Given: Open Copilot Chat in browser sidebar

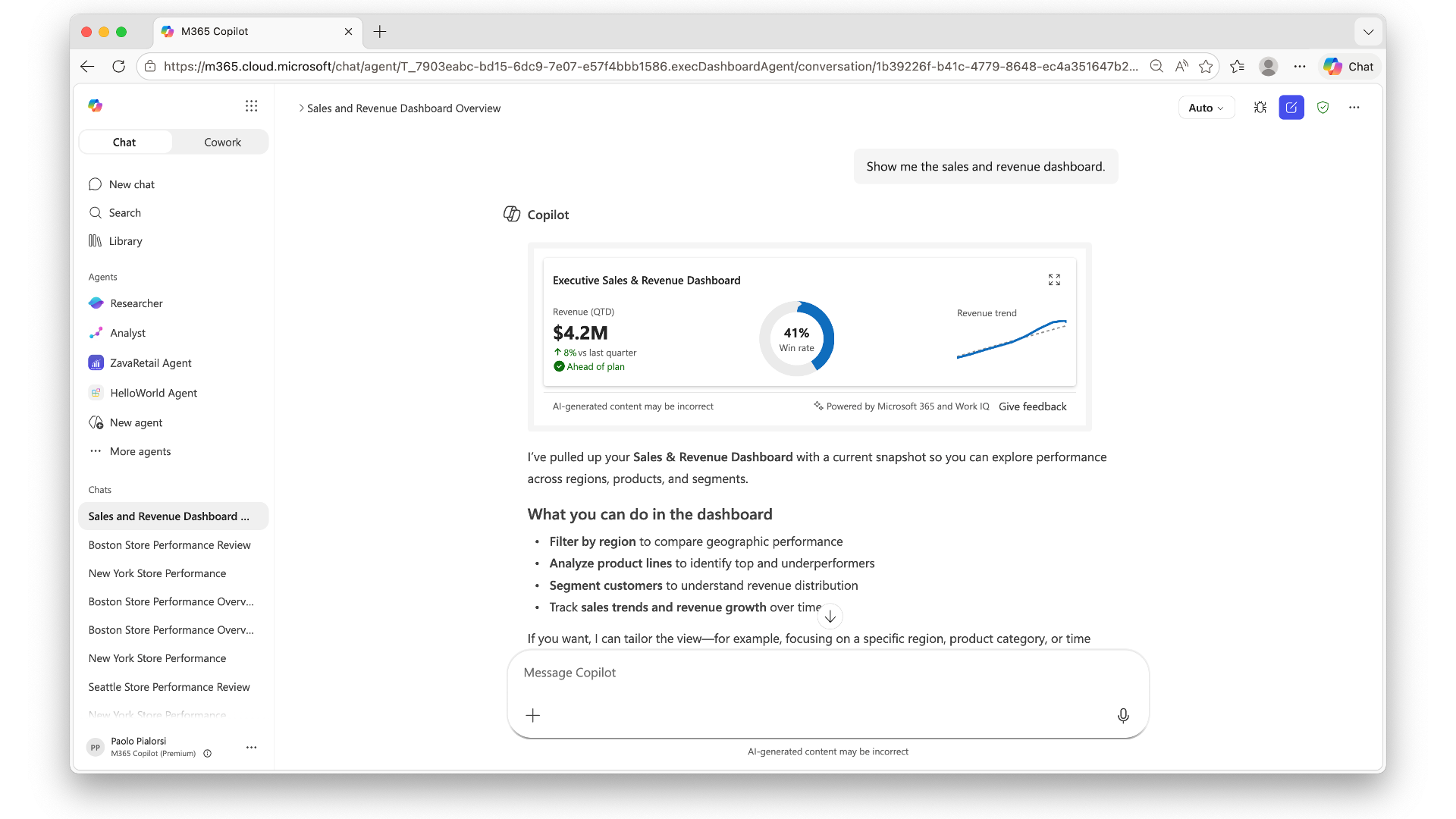Looking at the screenshot, I should [x=1349, y=67].
